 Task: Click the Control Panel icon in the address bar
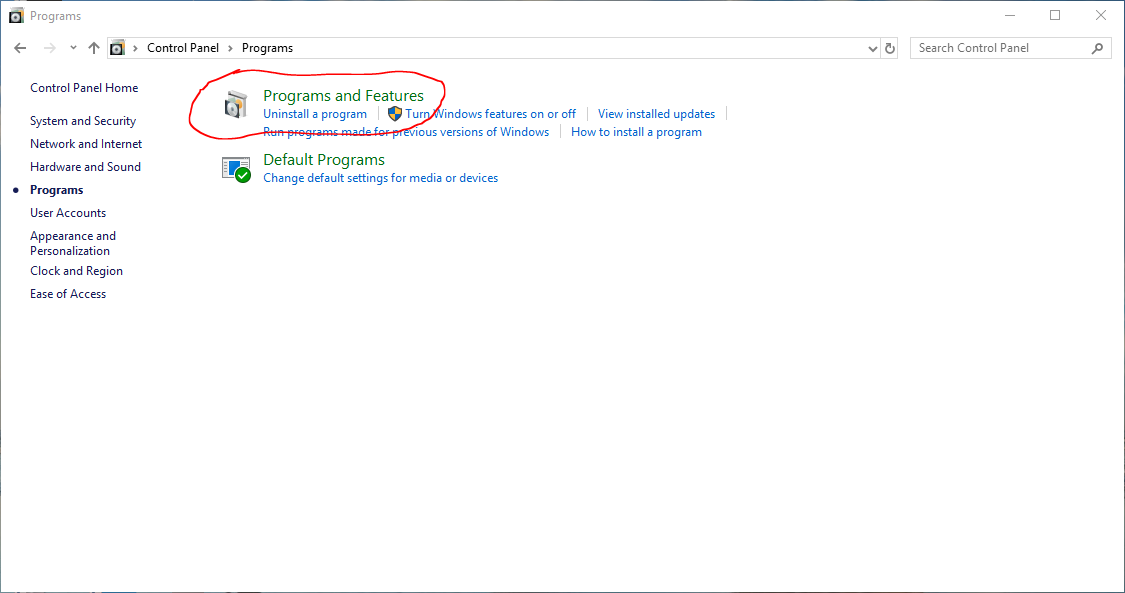(117, 48)
